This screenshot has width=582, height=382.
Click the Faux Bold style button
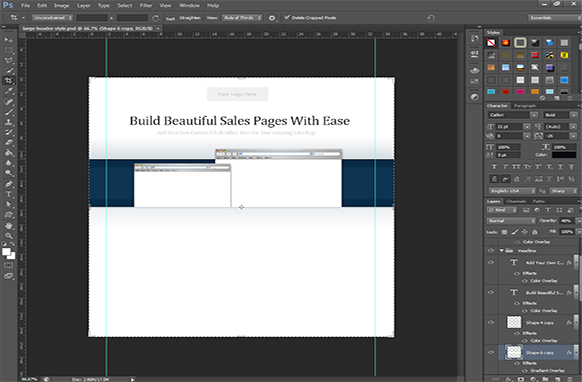pos(494,167)
